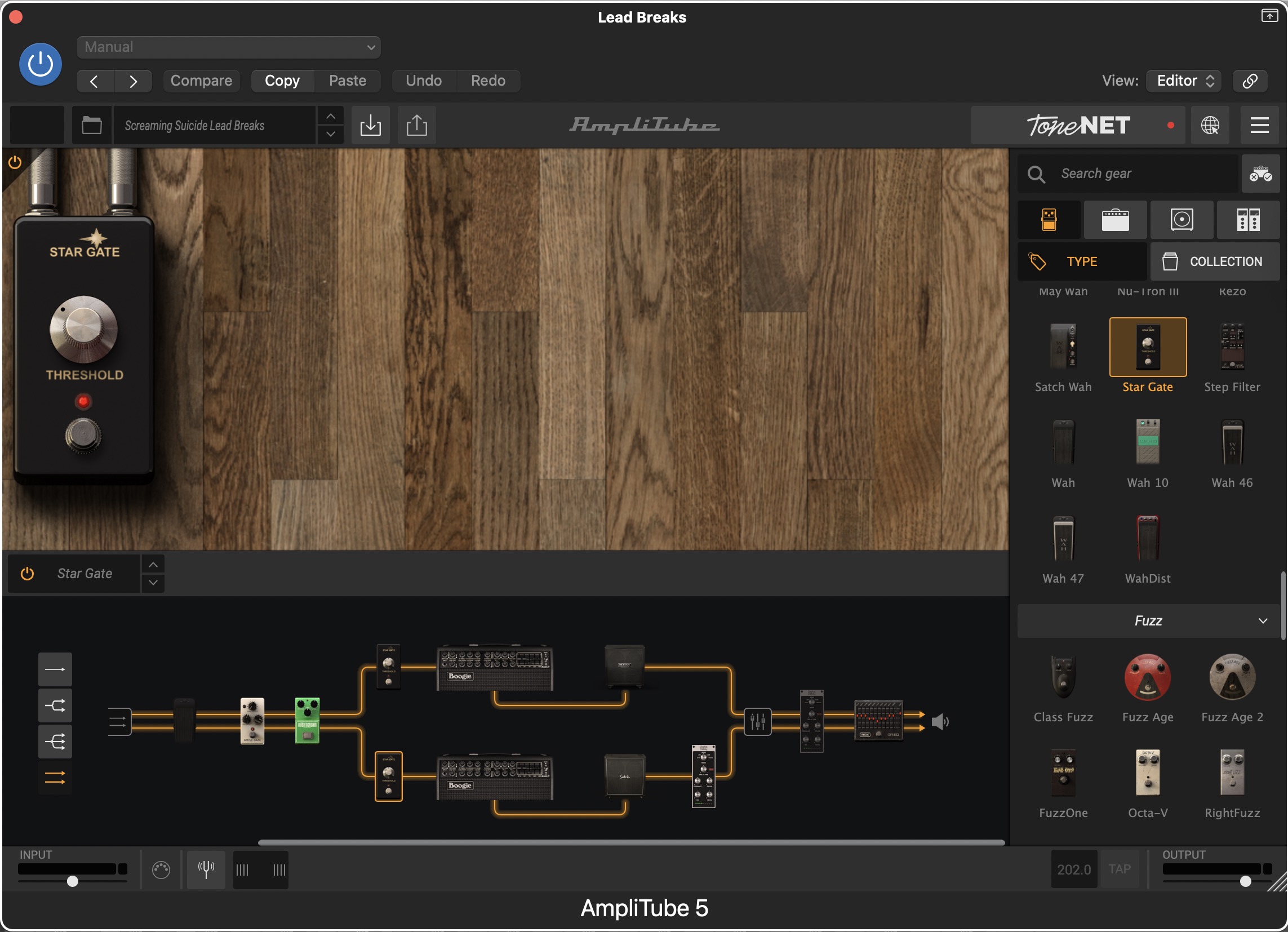Open the preset browser folder icon
Image resolution: width=1288 pixels, height=932 pixels.
point(91,125)
